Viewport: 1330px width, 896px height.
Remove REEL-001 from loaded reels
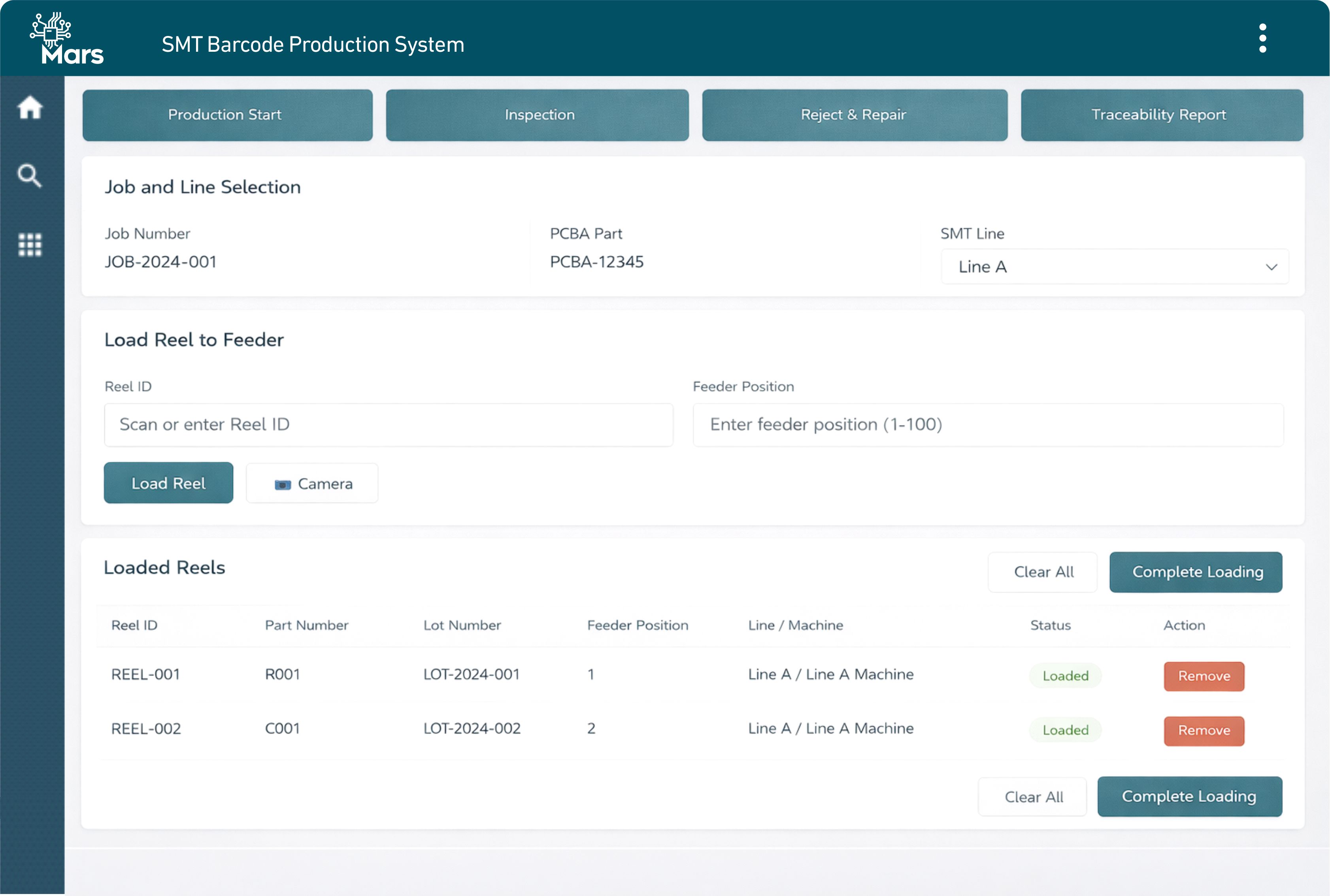1204,676
